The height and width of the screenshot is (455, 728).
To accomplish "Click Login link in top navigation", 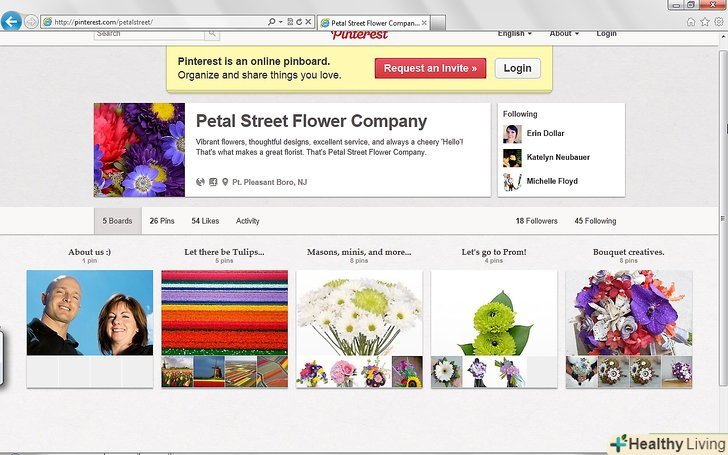I will click(x=606, y=34).
